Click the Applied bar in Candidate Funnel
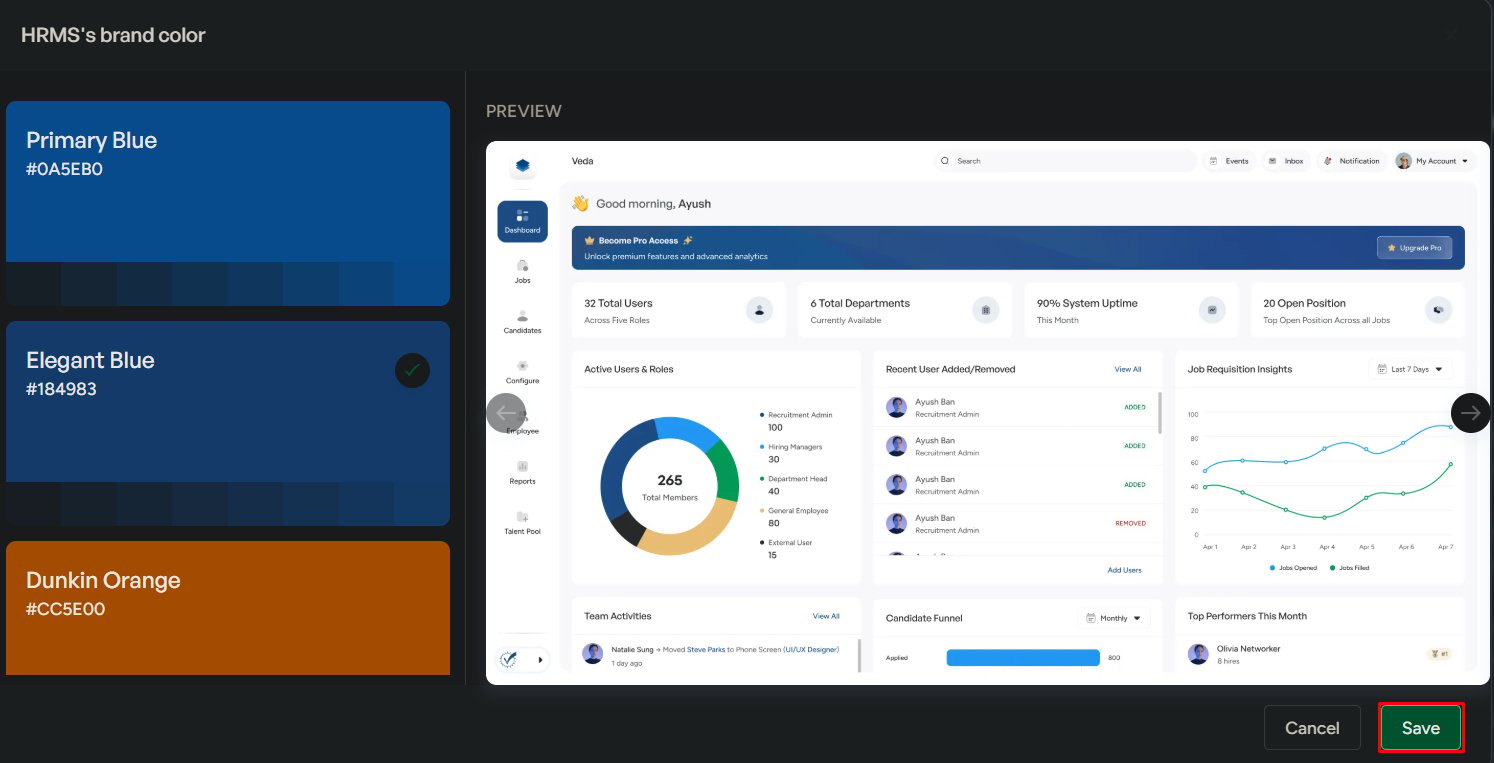 (x=1023, y=658)
